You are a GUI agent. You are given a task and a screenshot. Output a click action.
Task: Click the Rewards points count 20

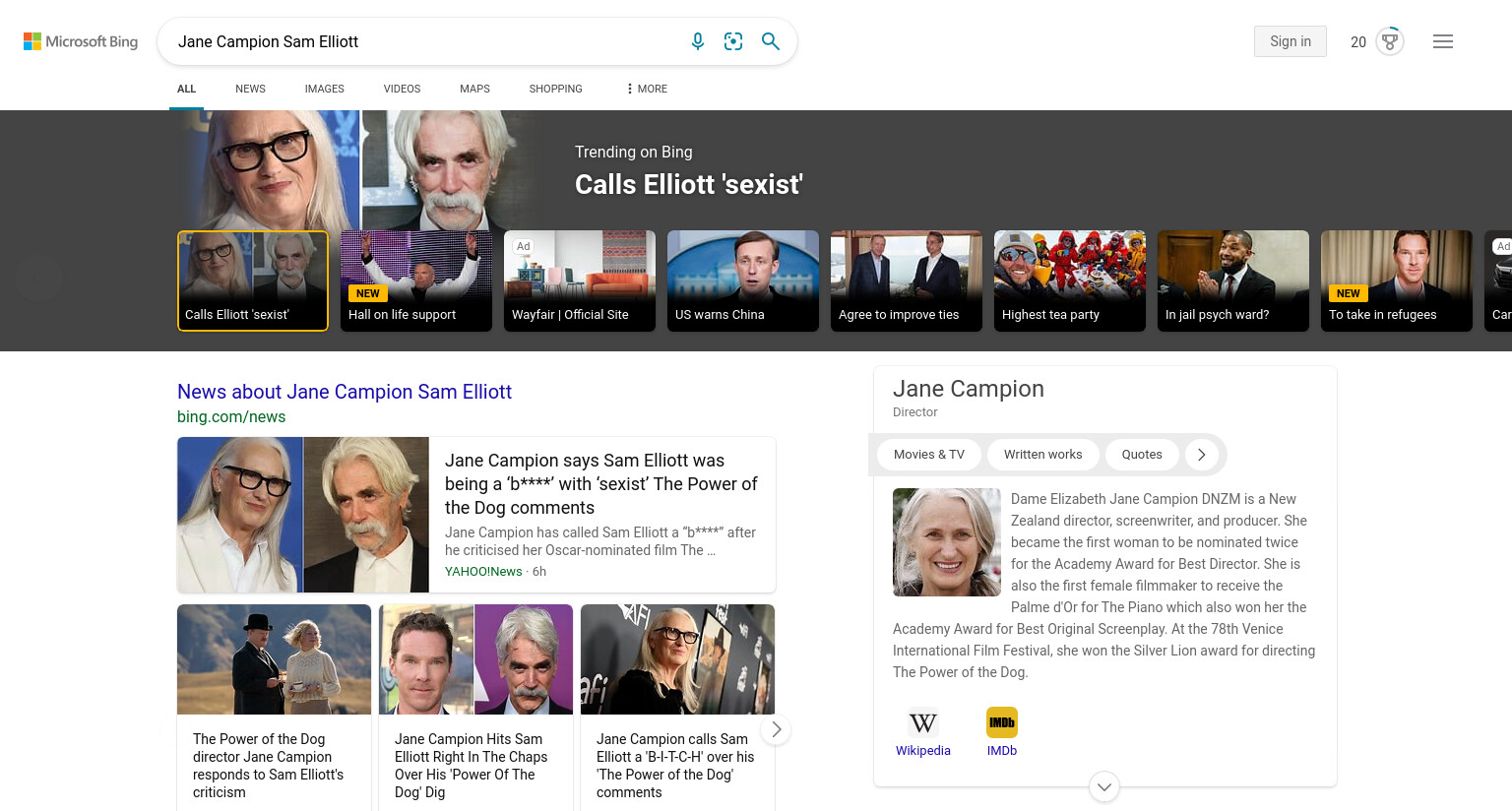(1358, 42)
